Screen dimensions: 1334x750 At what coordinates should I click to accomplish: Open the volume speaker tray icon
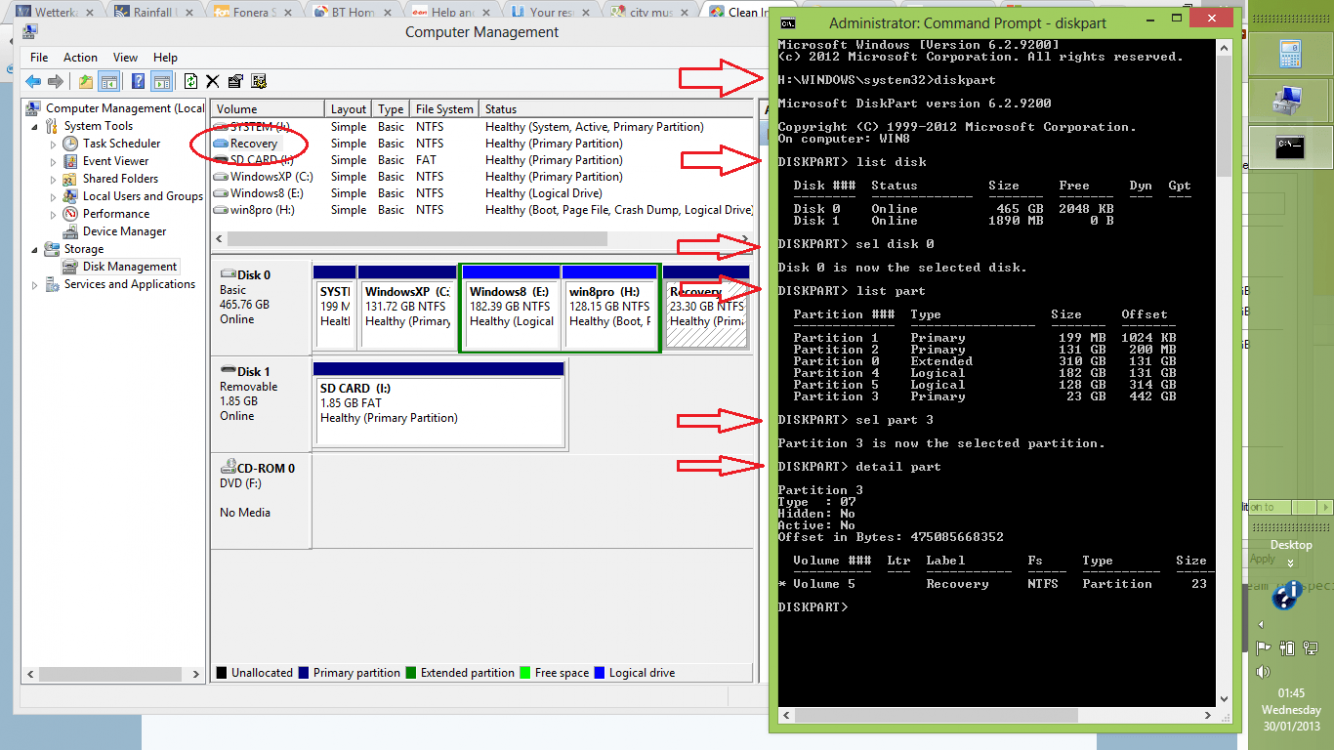pos(1264,672)
